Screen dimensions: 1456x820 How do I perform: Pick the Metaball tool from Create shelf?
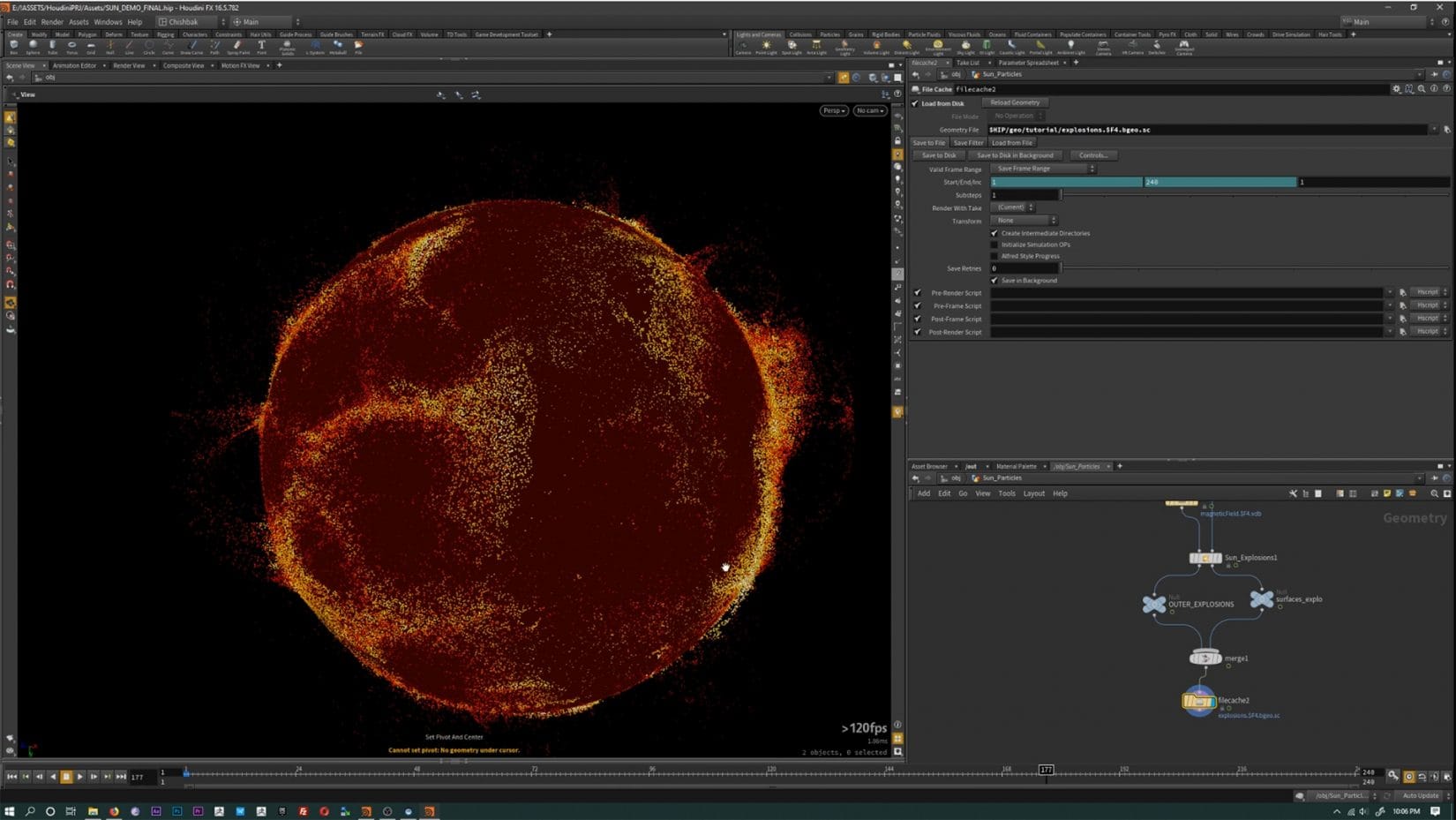click(x=338, y=46)
